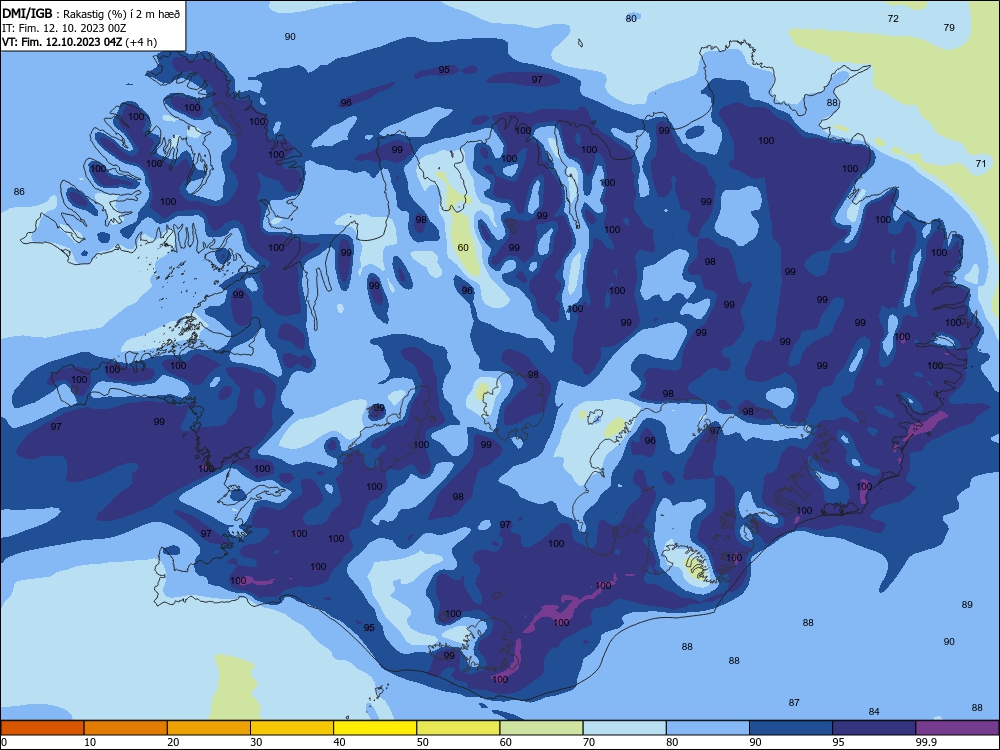Click the '84' humidity value over the southern sea
This screenshot has height=750, width=1000.
874,711
